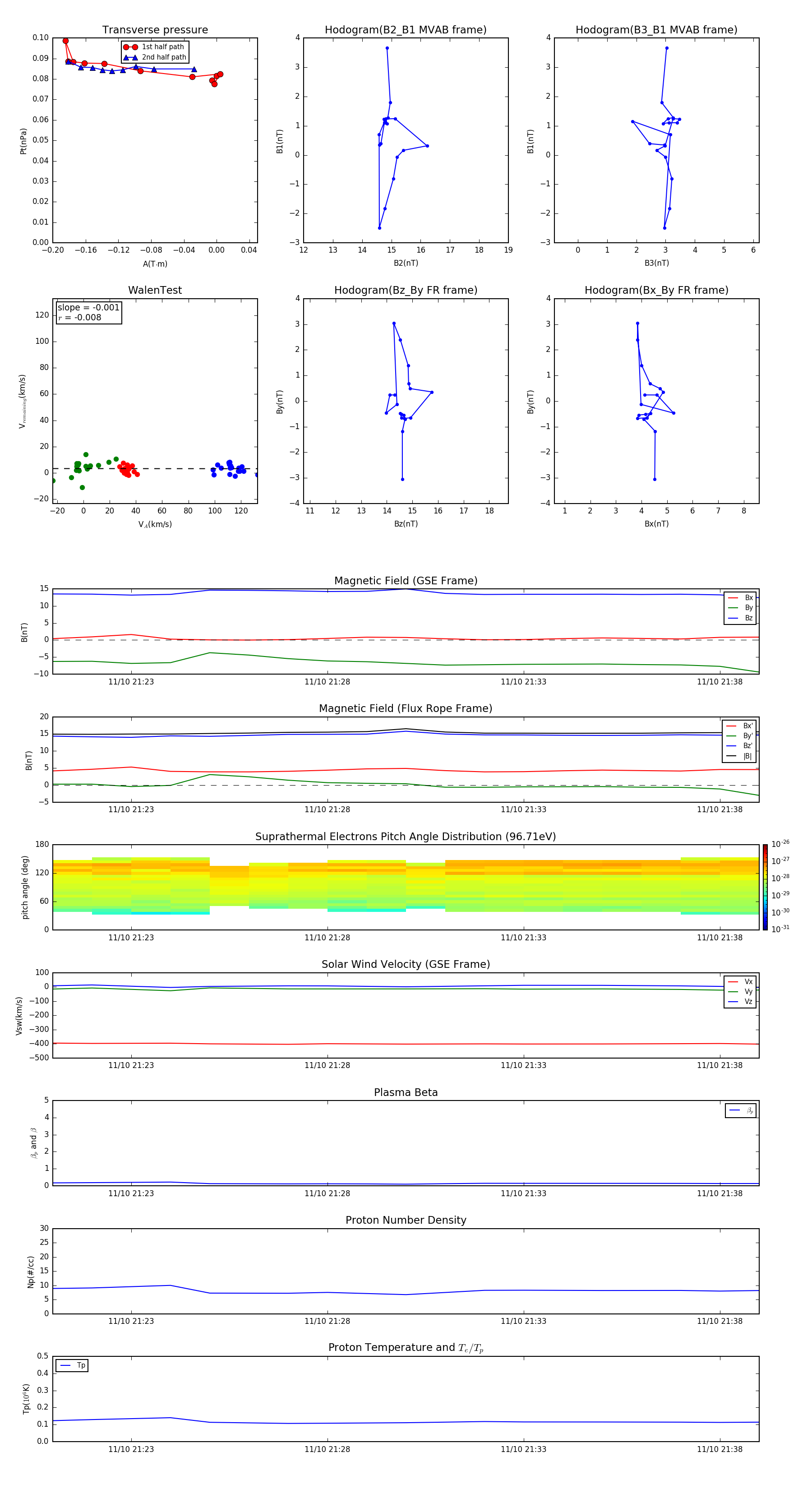Click the 'Np(#/cc)' y-axis label
The image size is (812, 1489).
tap(31, 1272)
